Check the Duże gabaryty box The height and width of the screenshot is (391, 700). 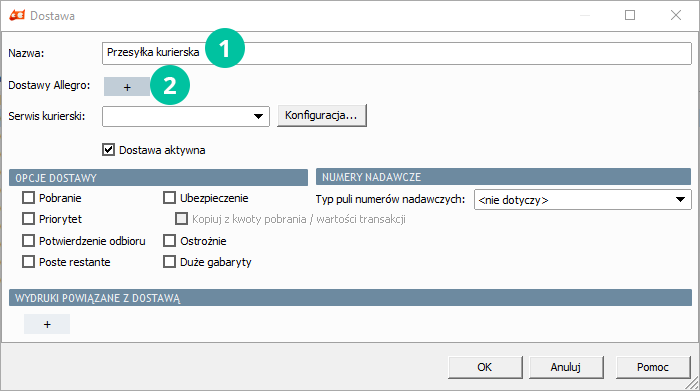point(170,262)
